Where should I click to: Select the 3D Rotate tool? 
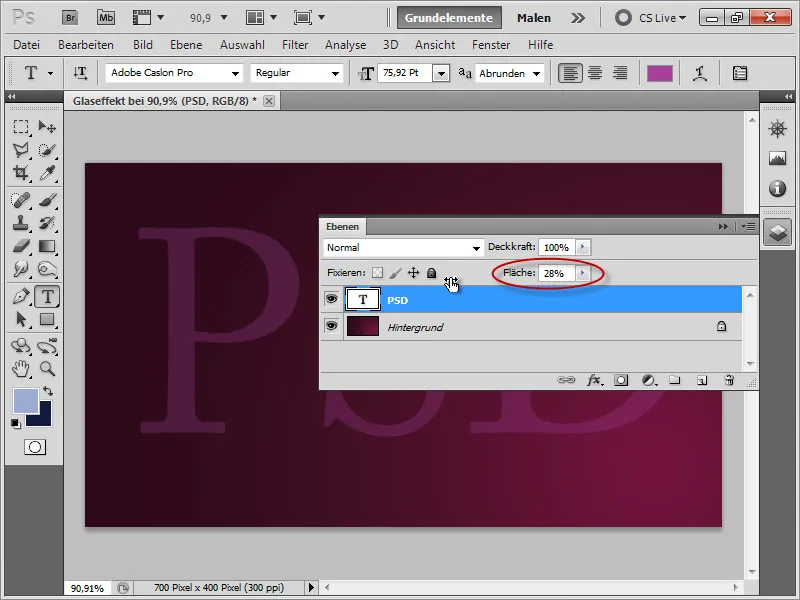[x=21, y=346]
